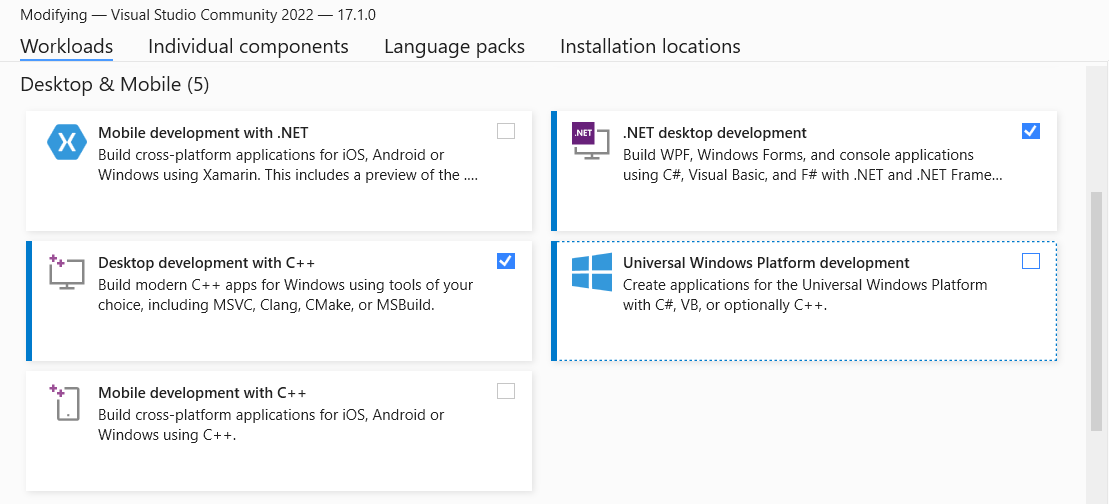Viewport: 1109px width, 504px height.
Task: Select the Workloads tab
Action: click(x=66, y=46)
